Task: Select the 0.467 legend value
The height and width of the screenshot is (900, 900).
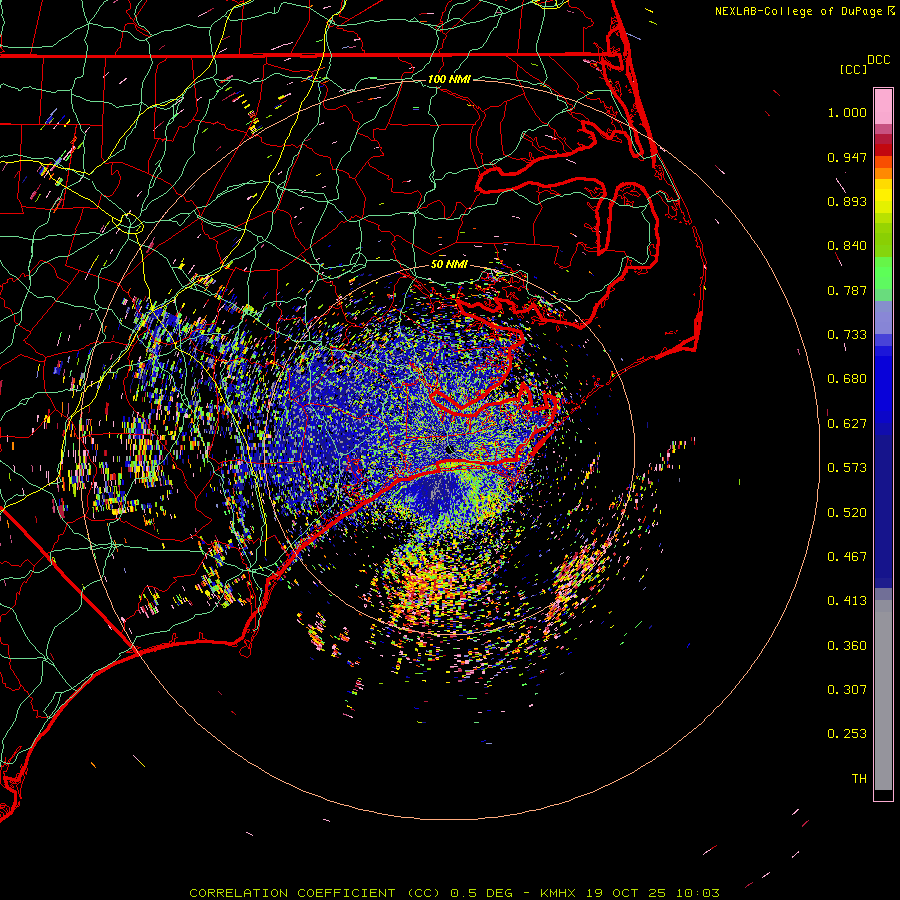Action: pos(847,557)
